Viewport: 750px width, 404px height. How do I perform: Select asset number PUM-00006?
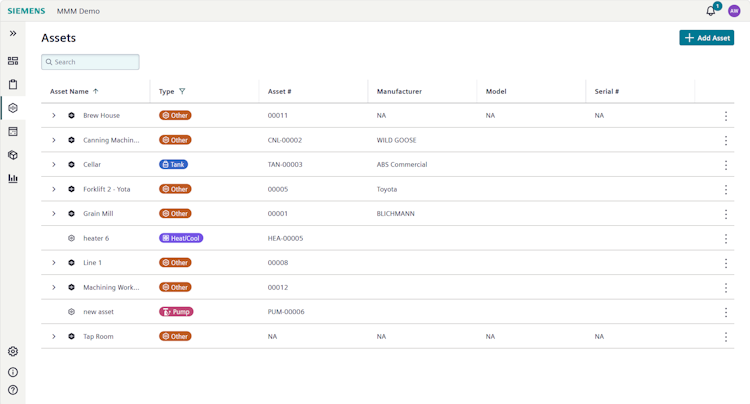pyautogui.click(x=286, y=312)
